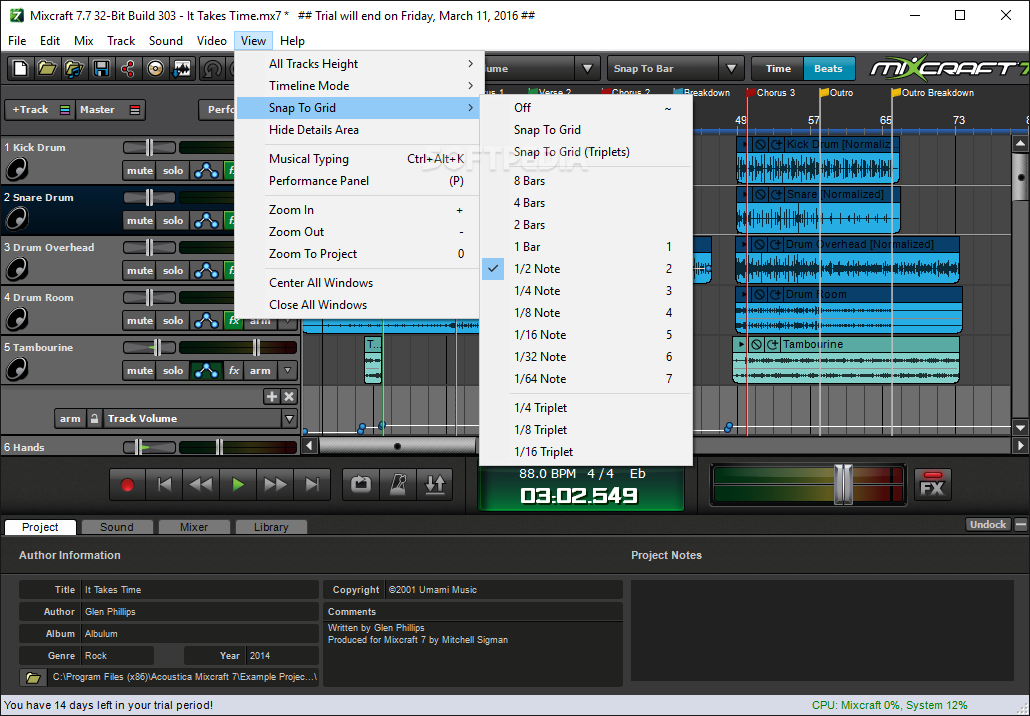Click the Tambourine track pan slider
Image resolution: width=1030 pixels, height=716 pixels.
coord(150,347)
